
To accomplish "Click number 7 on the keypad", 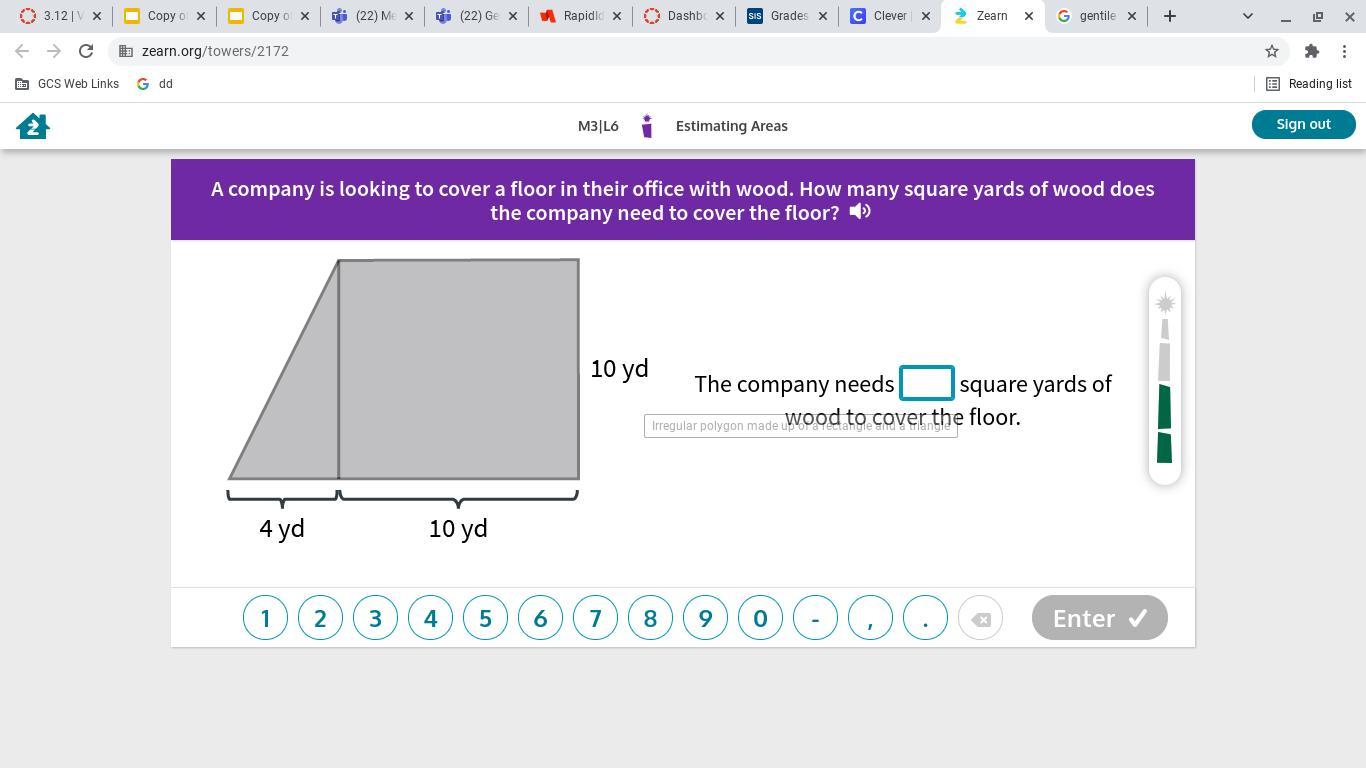I will point(595,619).
